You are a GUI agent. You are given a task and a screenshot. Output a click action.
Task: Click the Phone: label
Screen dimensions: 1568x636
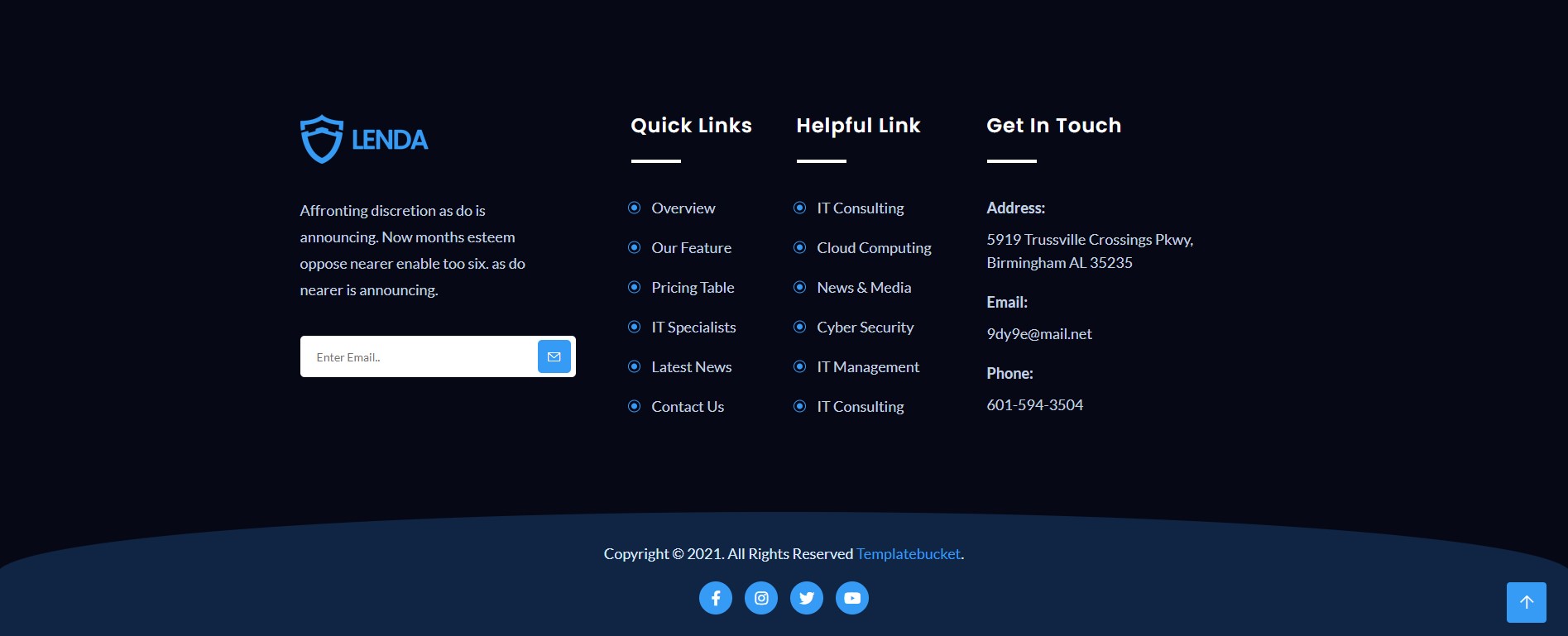(x=1009, y=374)
